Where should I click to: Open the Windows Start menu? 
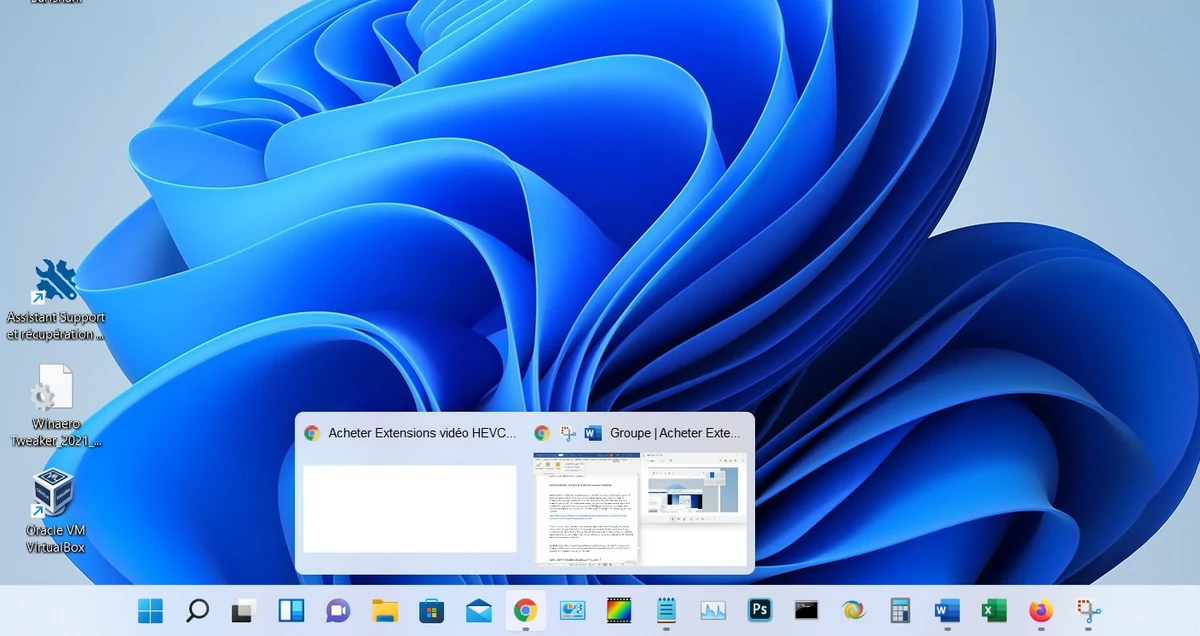(x=151, y=610)
